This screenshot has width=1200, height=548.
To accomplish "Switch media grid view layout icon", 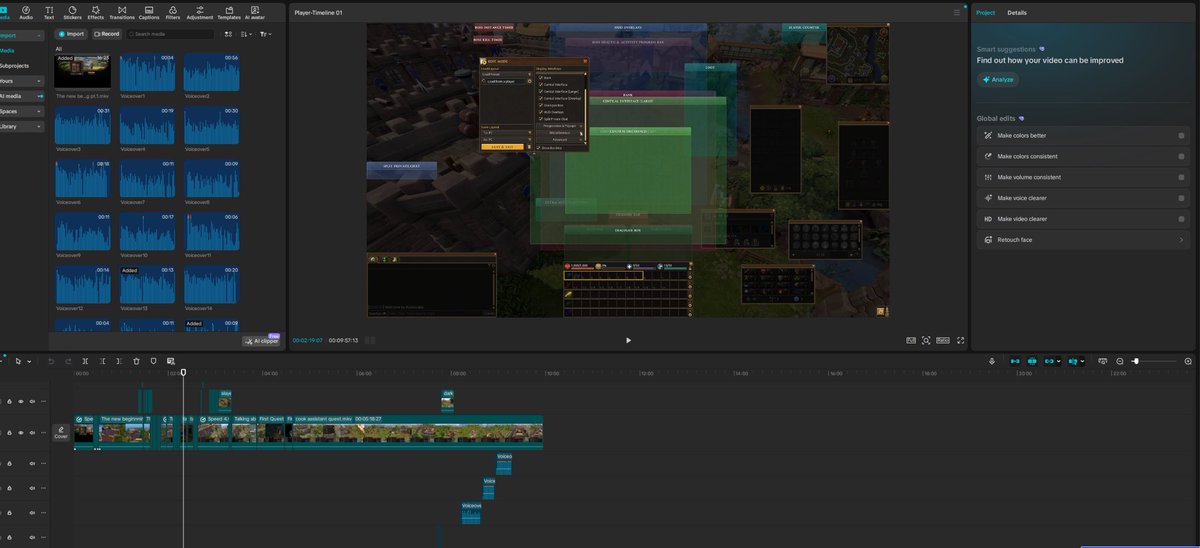I will coord(229,34).
